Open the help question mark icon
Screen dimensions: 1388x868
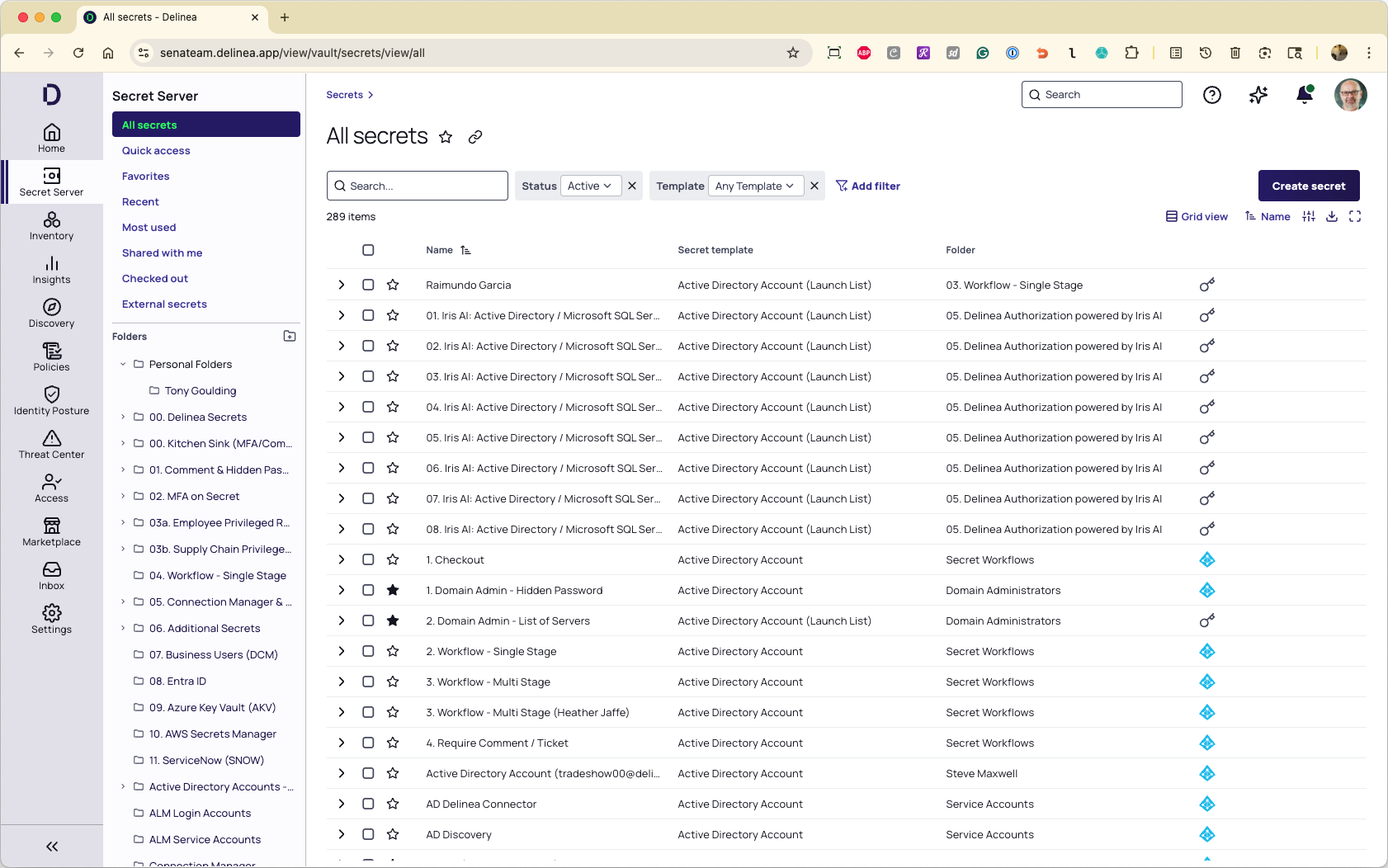point(1212,95)
